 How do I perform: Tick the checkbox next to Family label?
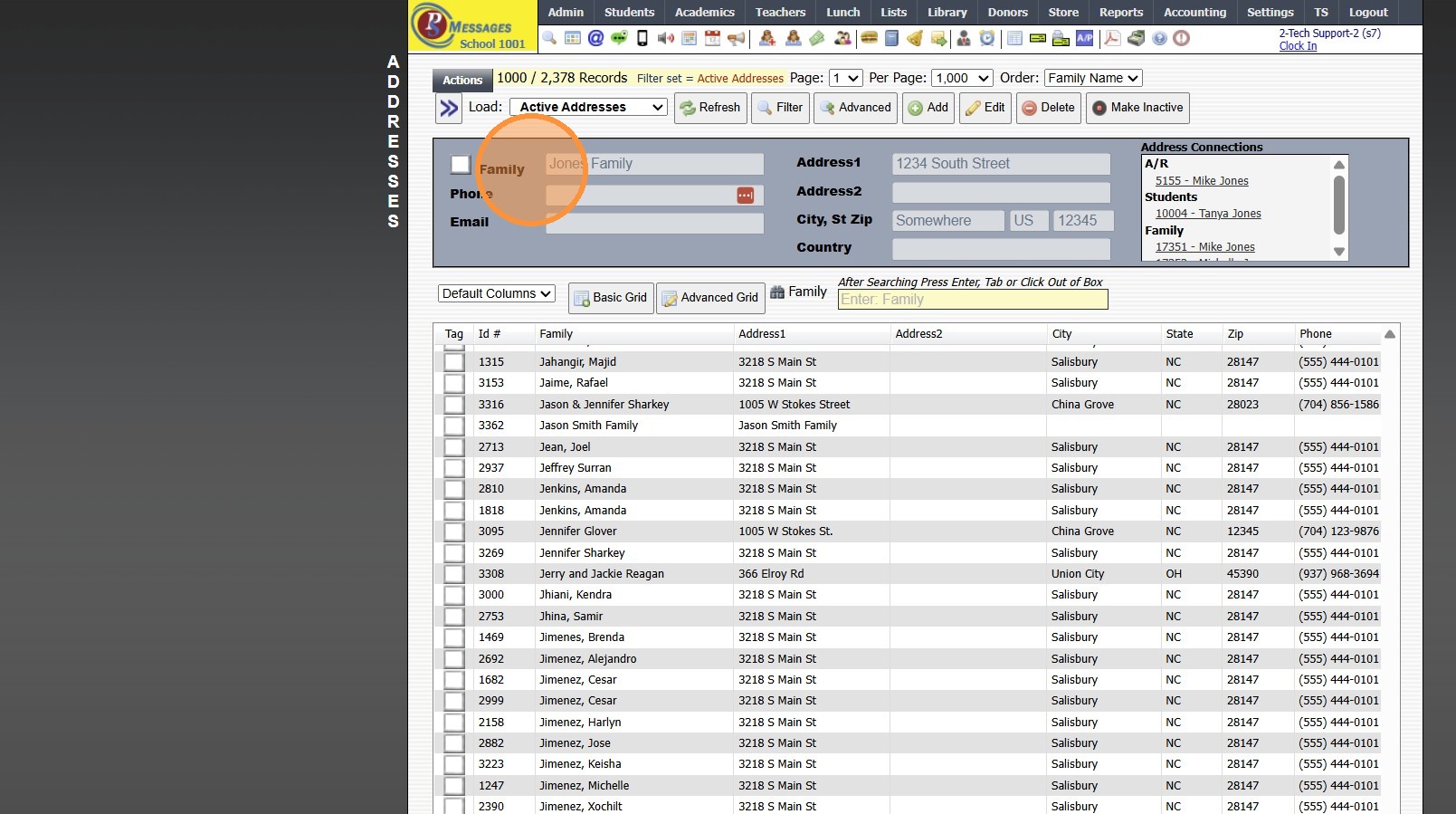click(x=461, y=165)
